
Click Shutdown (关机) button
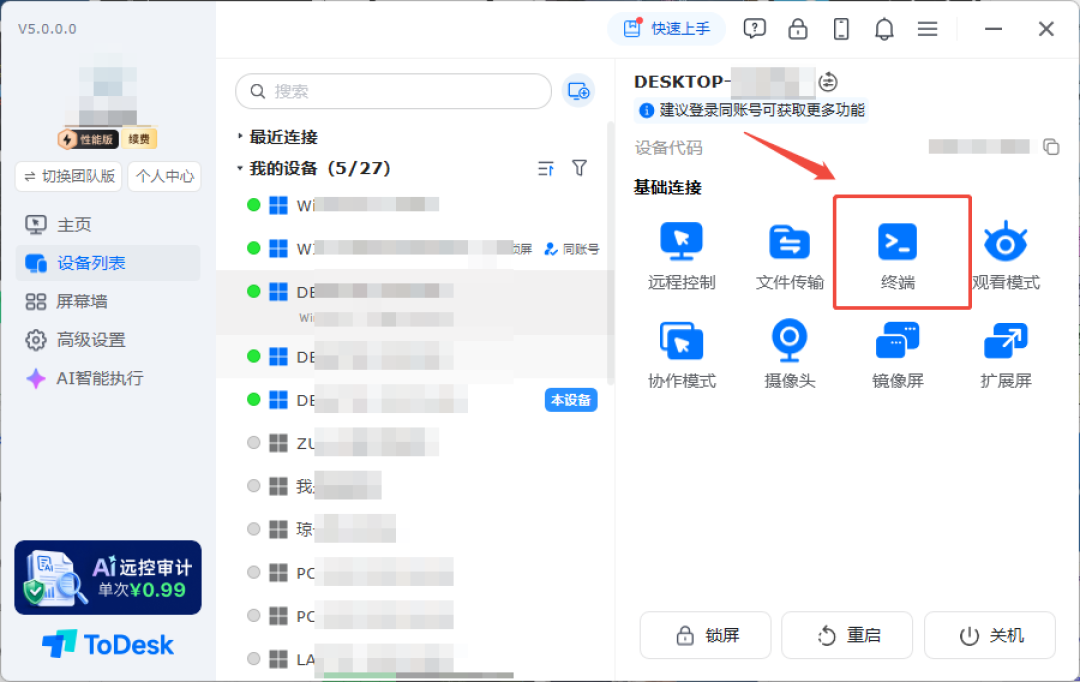coord(990,635)
